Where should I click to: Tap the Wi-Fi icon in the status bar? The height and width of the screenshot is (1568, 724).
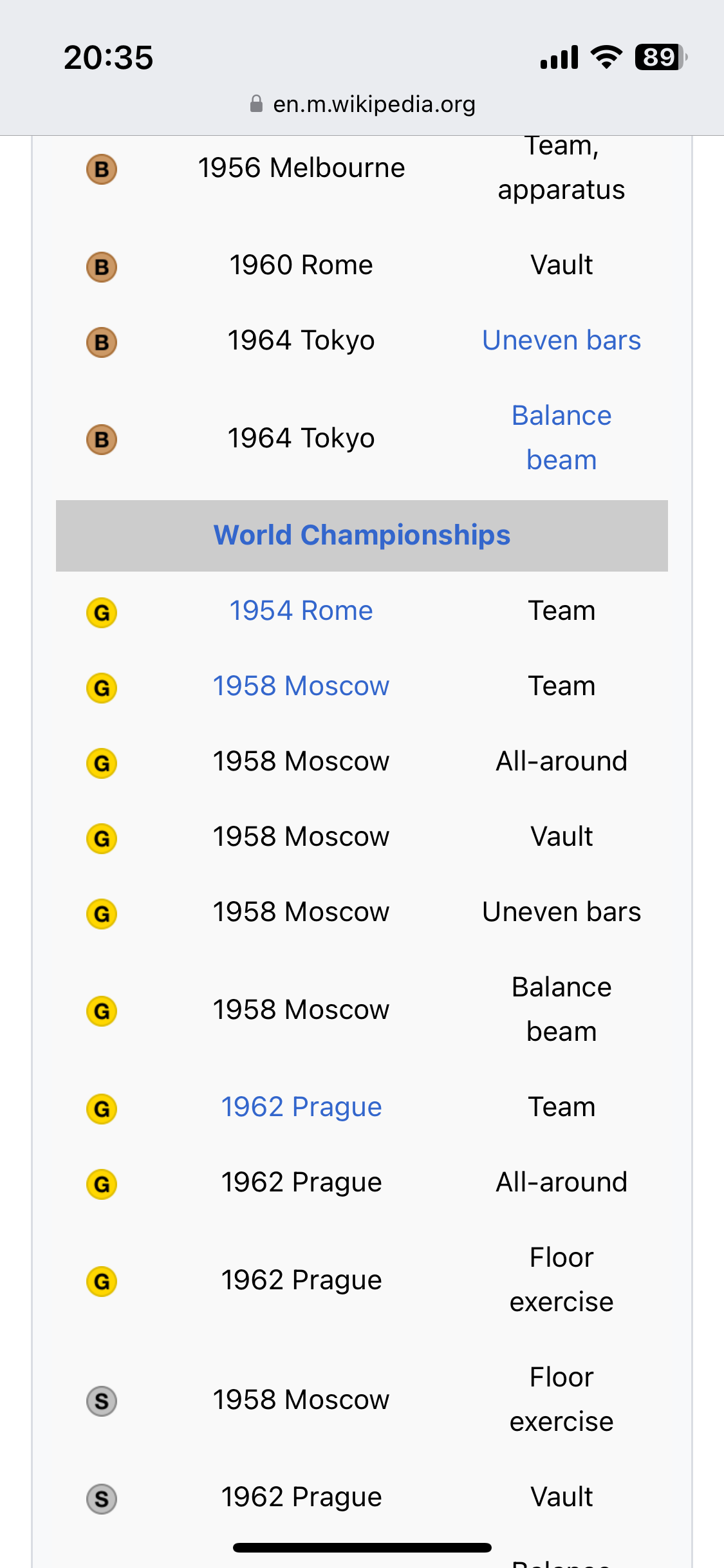(x=606, y=57)
